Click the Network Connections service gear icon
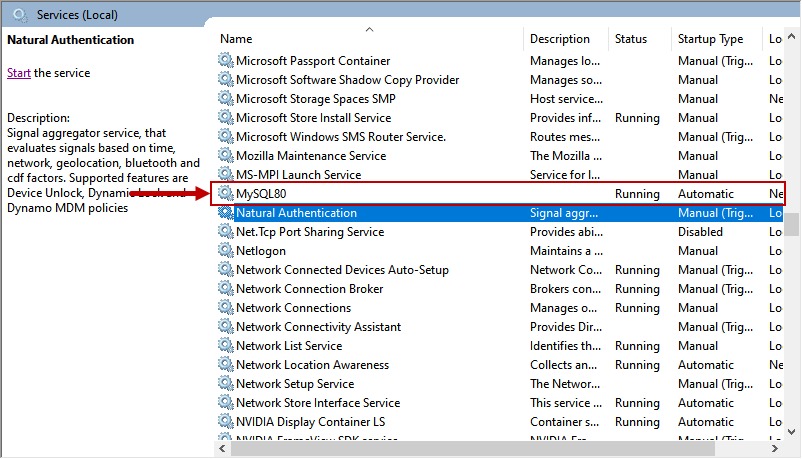 225,308
